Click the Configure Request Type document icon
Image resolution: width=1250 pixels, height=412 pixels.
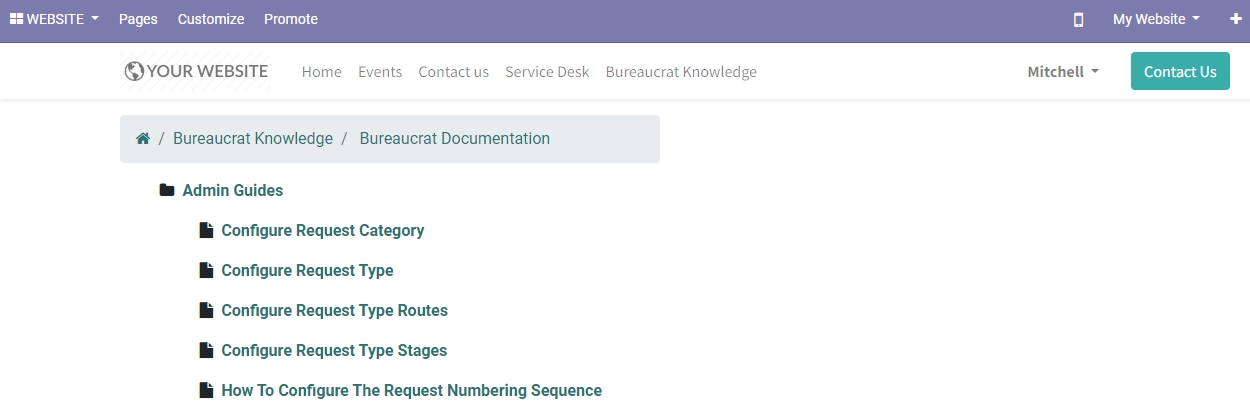pyautogui.click(x=207, y=270)
